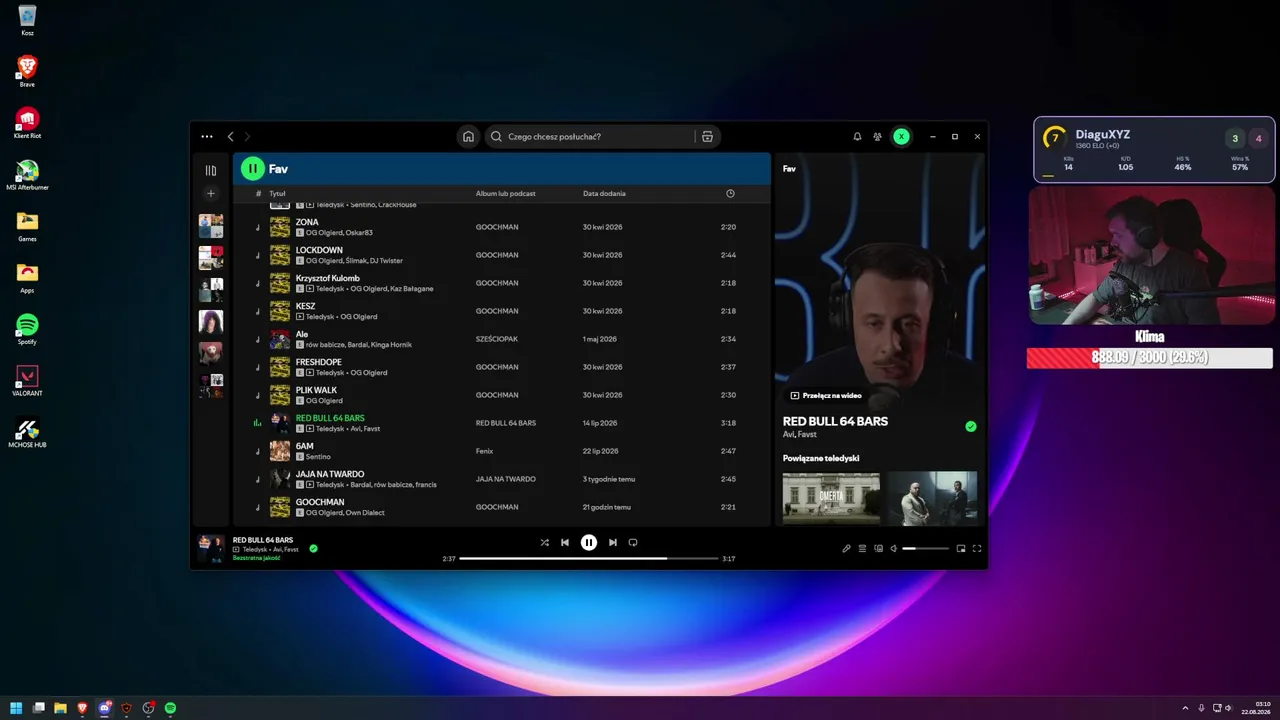The image size is (1280, 720).
Task: Toggle shuffle playback
Action: coord(545,543)
